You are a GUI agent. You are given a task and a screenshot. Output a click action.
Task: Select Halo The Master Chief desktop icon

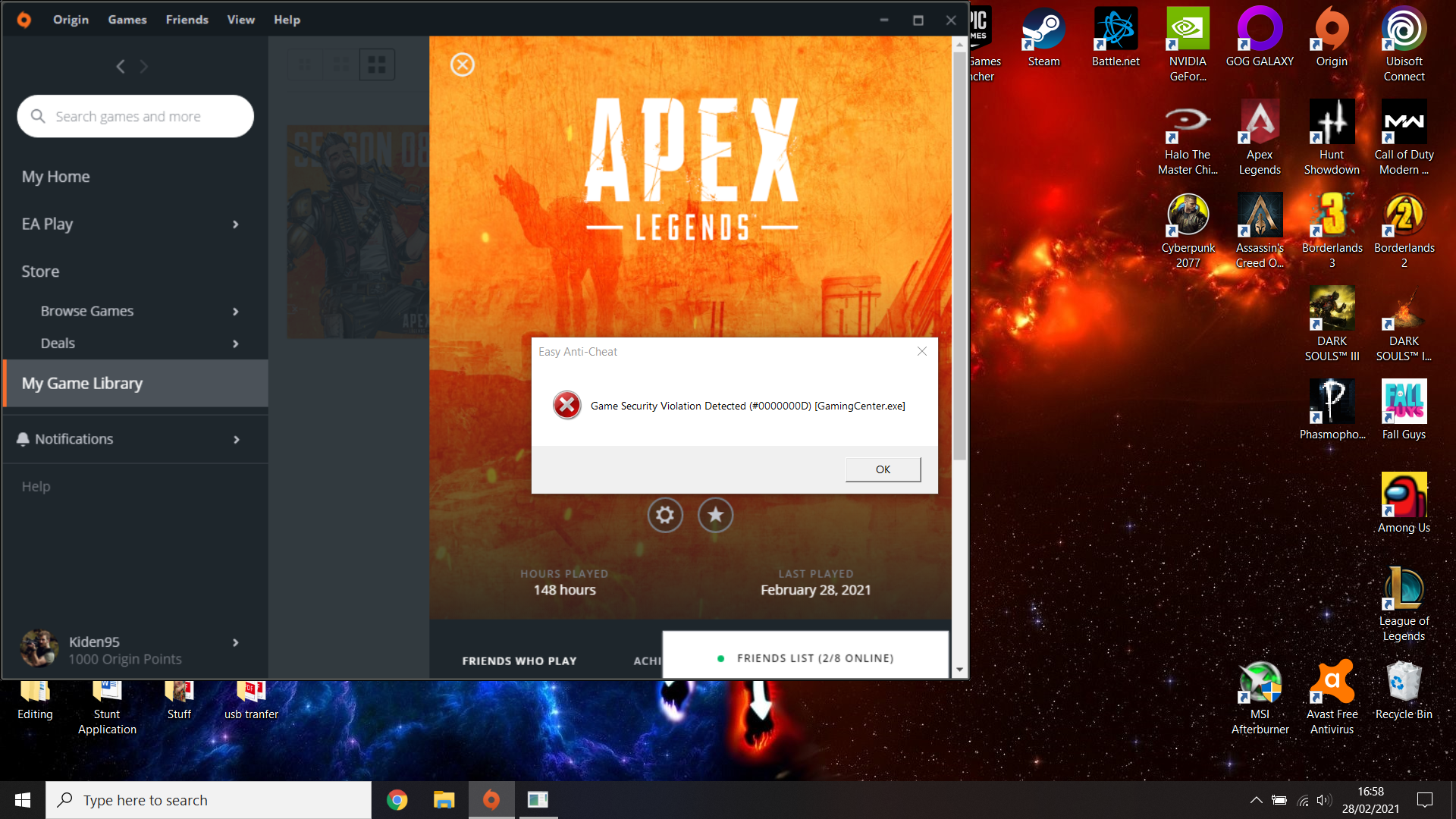coord(1188,138)
